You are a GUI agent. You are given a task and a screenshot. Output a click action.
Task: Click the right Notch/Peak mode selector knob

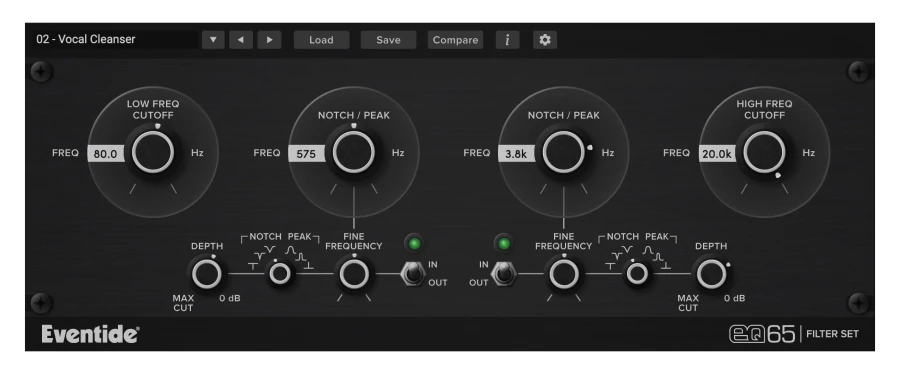point(637,274)
